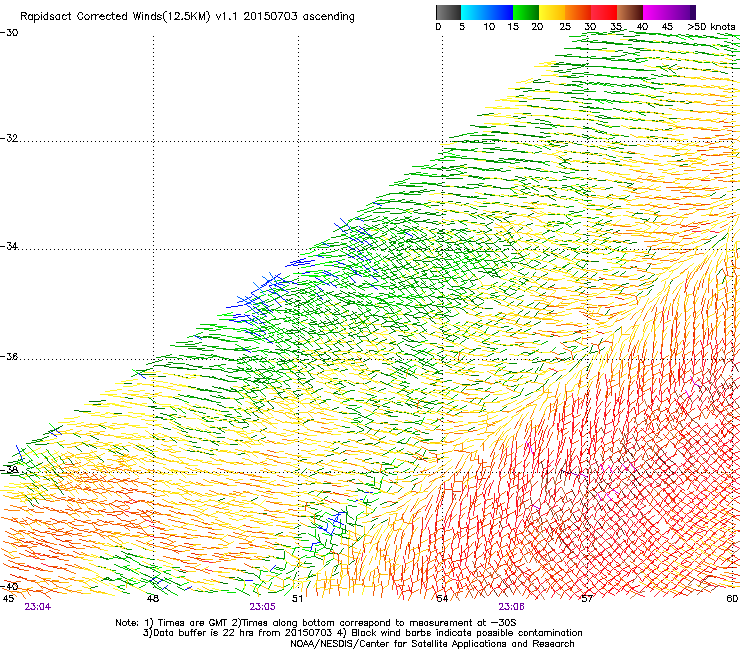This screenshot has height=650, width=740.
Task: Click the NOAA/NESDIS credit line
Action: click(x=432, y=644)
